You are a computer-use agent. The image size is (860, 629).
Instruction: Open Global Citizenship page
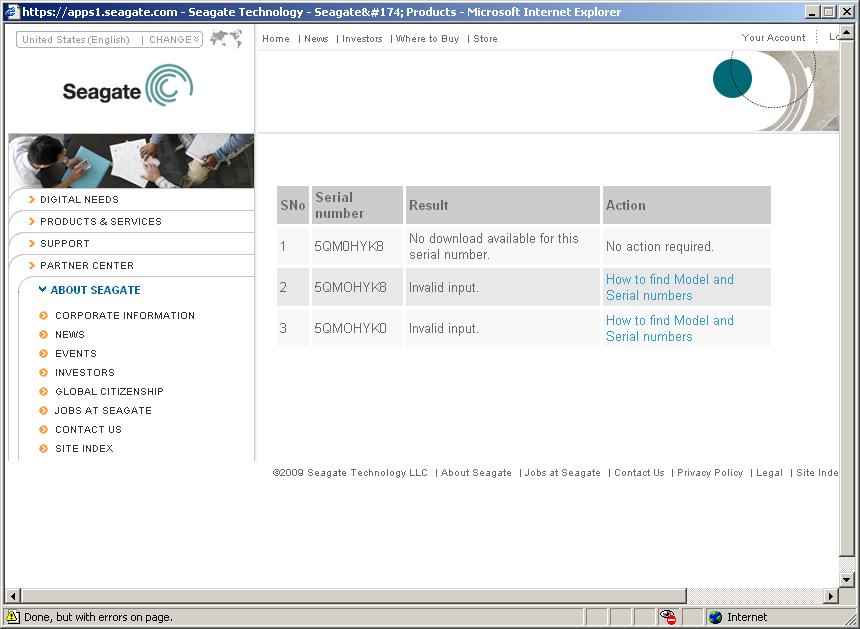109,392
